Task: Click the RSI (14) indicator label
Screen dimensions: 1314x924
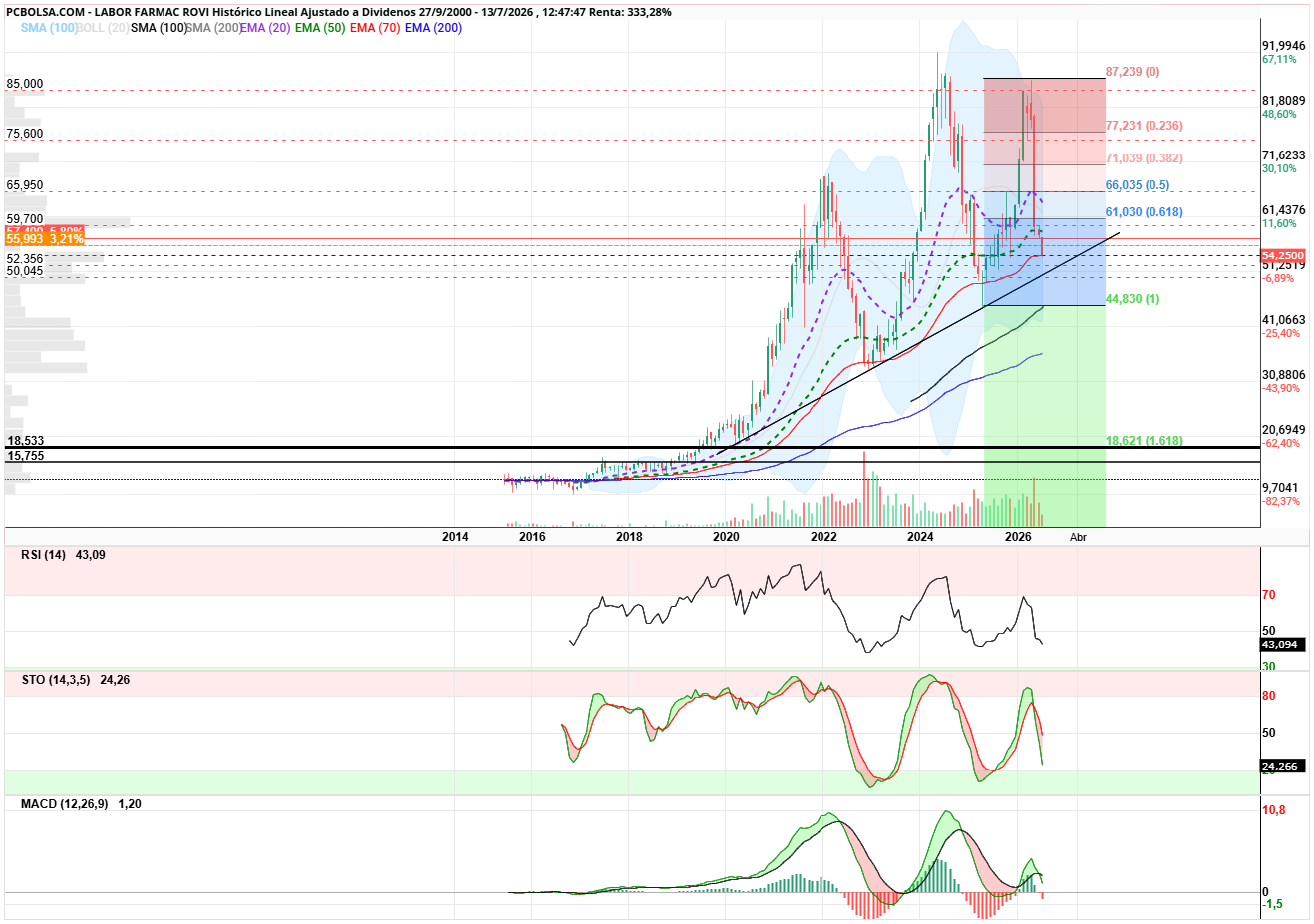Action: [44, 555]
